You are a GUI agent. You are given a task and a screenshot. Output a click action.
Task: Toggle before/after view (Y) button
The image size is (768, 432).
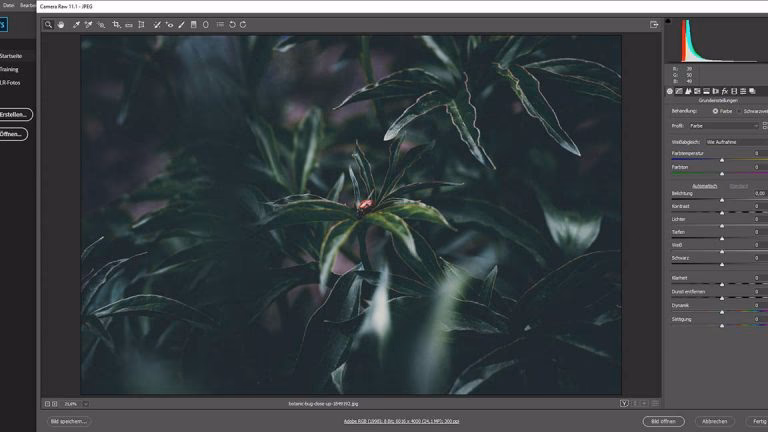point(623,403)
